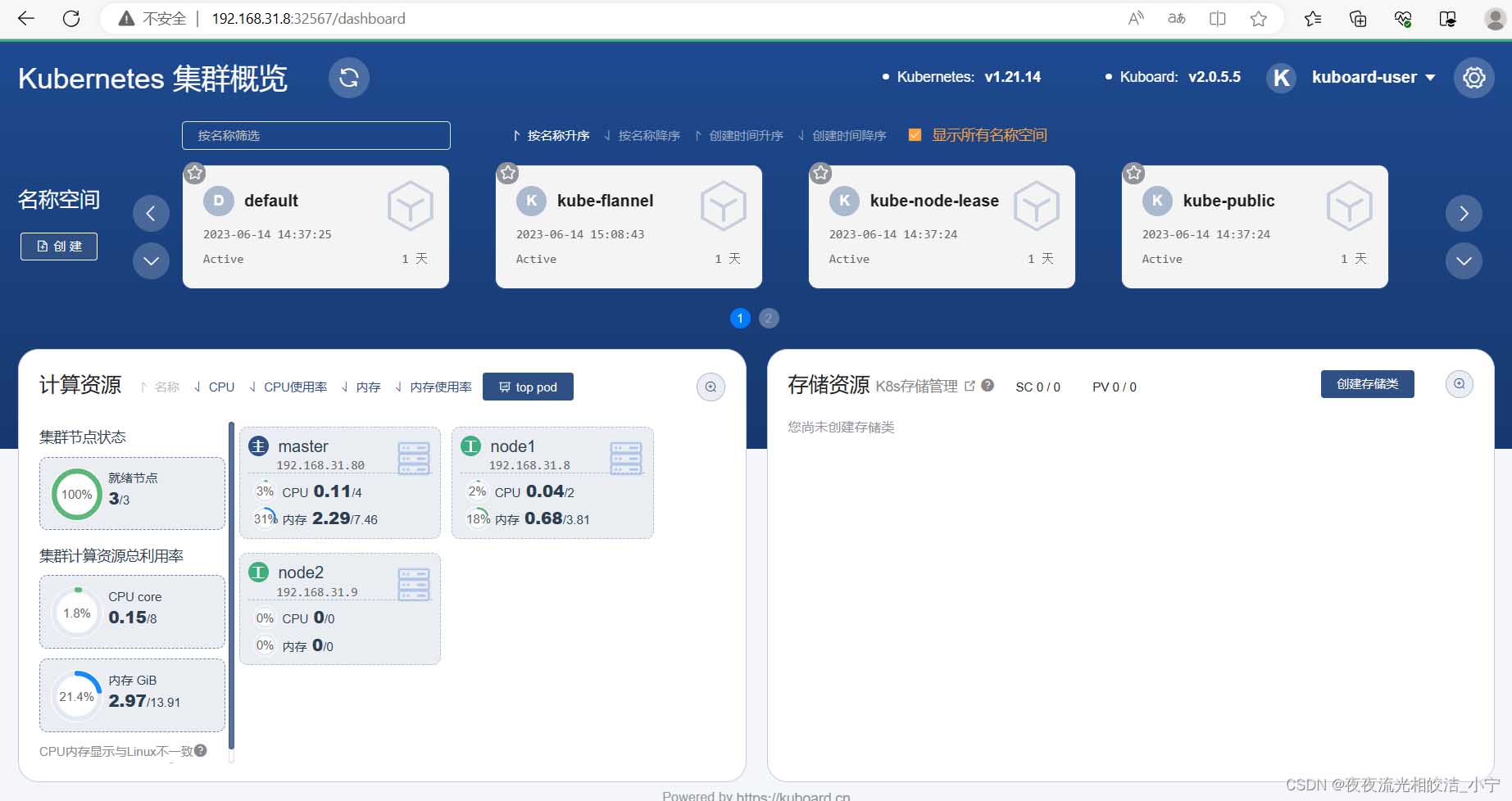Click the browser address bar URL
The image size is (1512, 801).
[x=308, y=18]
